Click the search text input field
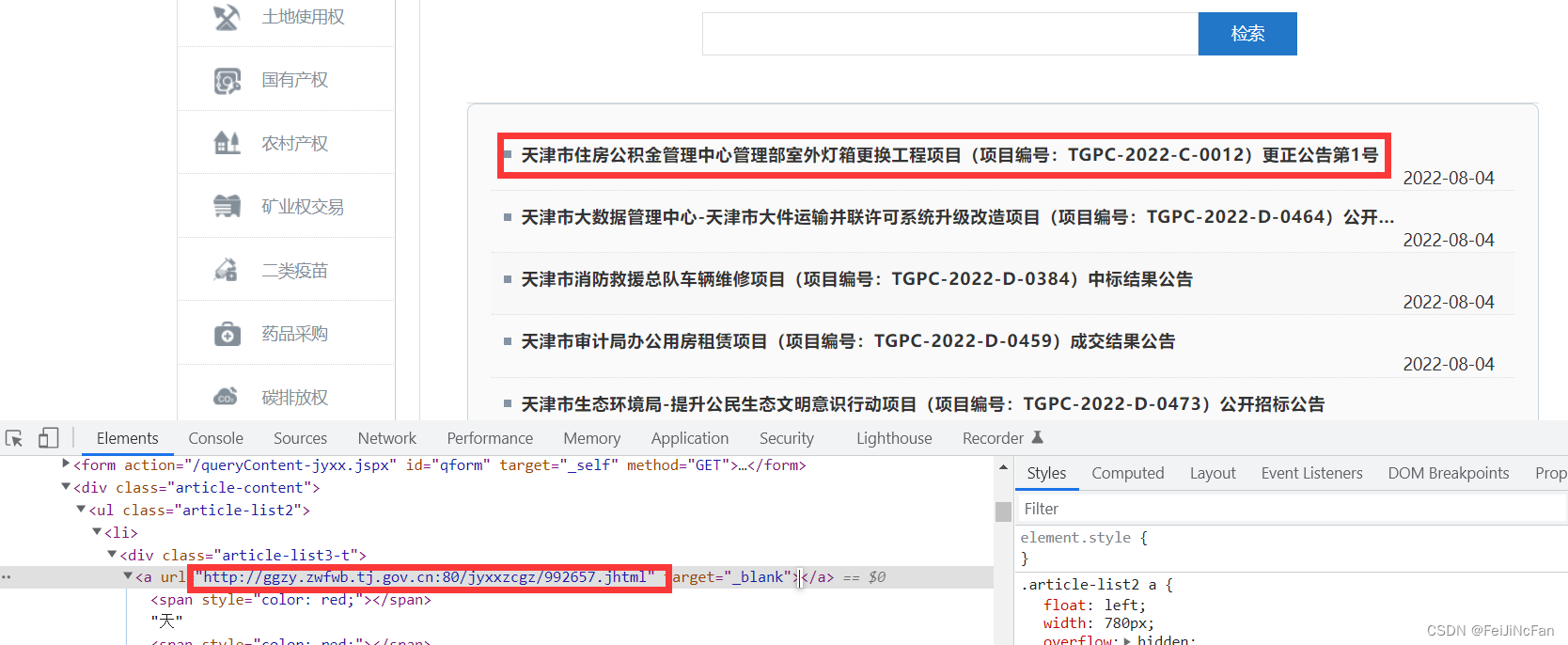 click(950, 34)
